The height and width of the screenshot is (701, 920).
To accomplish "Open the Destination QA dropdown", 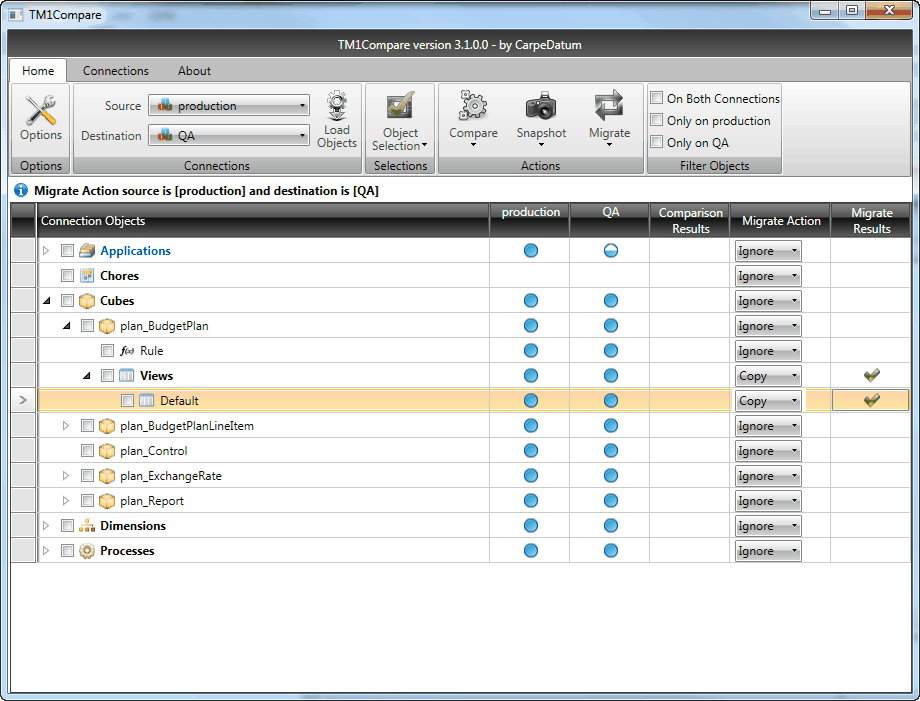I will [x=229, y=136].
